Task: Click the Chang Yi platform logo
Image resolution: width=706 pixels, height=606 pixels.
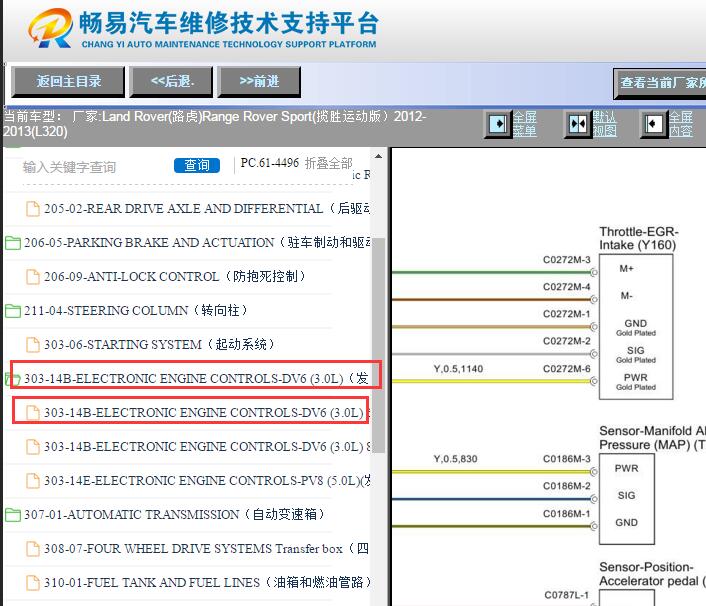Action: tap(203, 28)
